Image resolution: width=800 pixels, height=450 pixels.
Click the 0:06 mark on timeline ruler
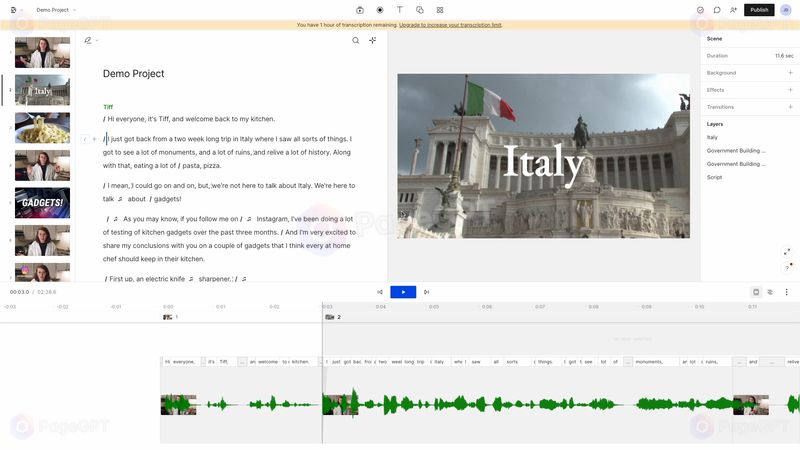(x=487, y=307)
